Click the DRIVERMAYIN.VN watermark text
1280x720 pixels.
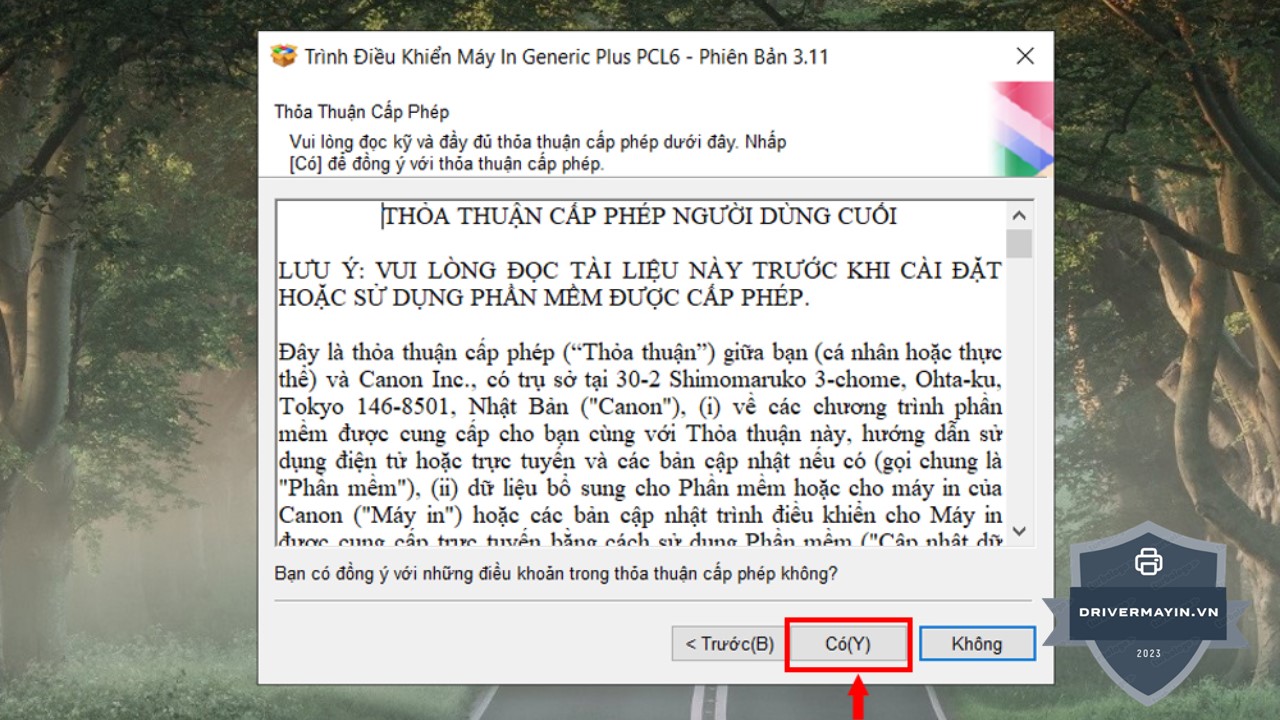point(1148,611)
